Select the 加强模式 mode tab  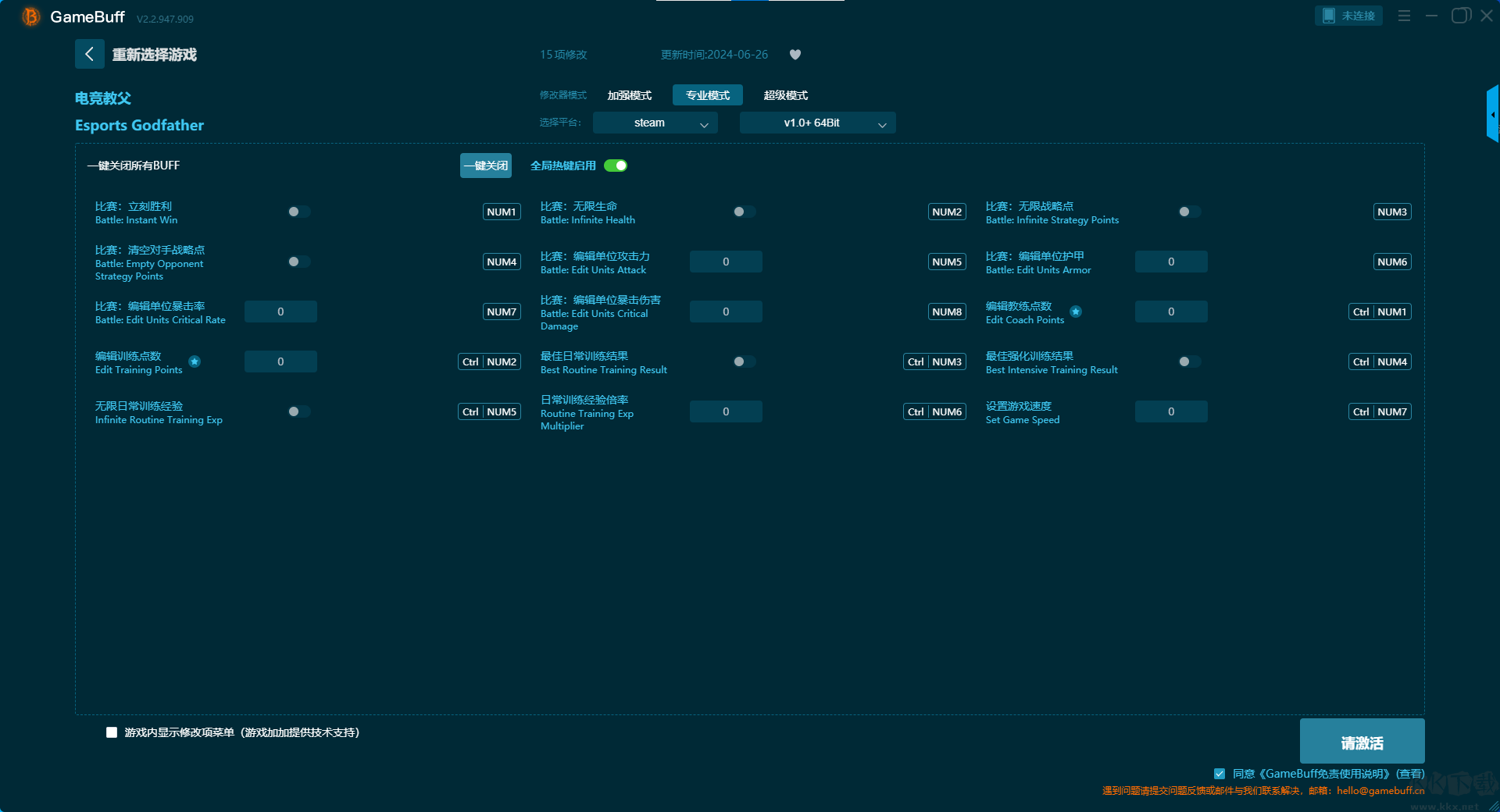pyautogui.click(x=630, y=95)
